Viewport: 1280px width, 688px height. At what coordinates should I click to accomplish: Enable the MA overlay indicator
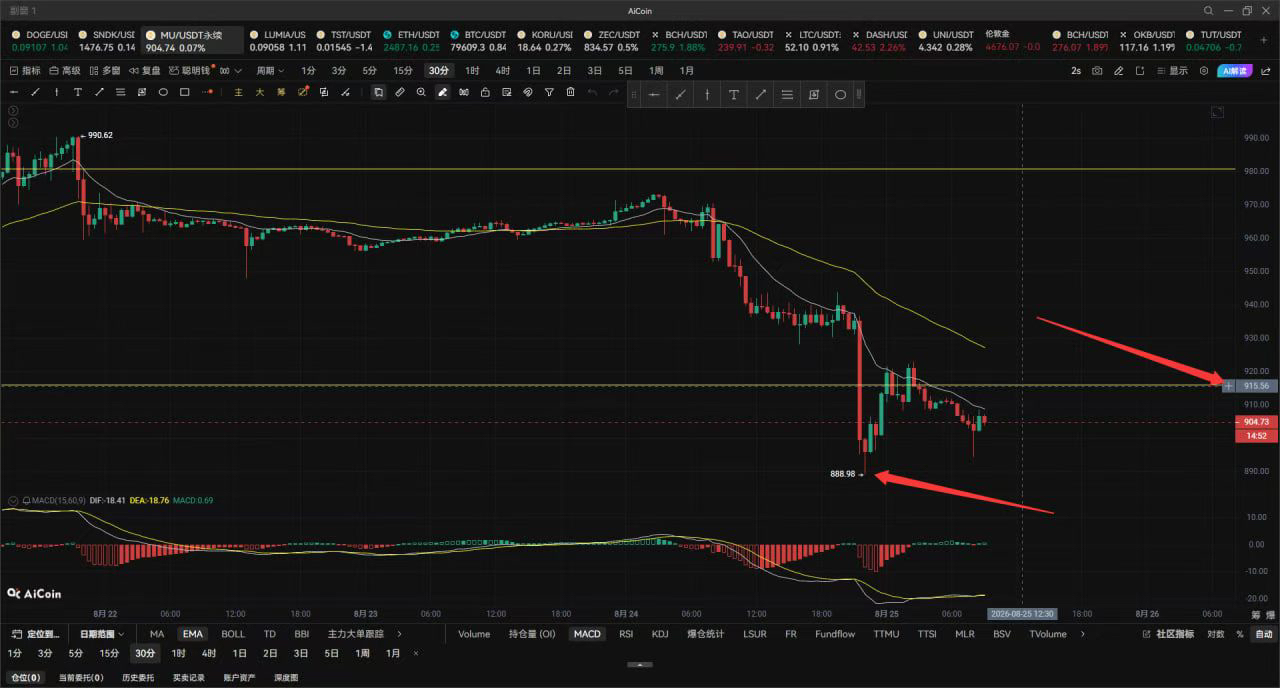pyautogui.click(x=157, y=634)
